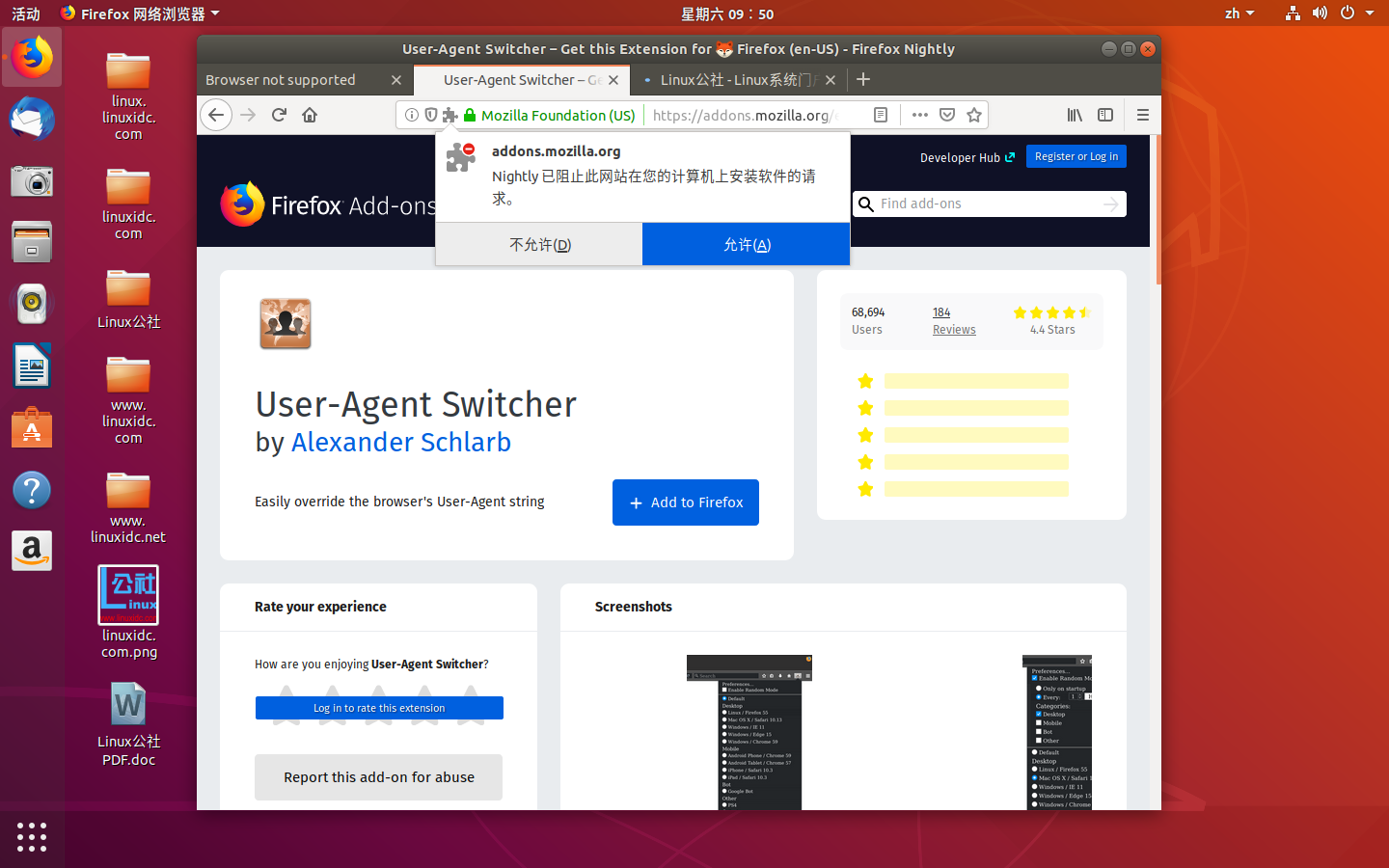Open the first preferences screenshot thumbnail

point(749,732)
